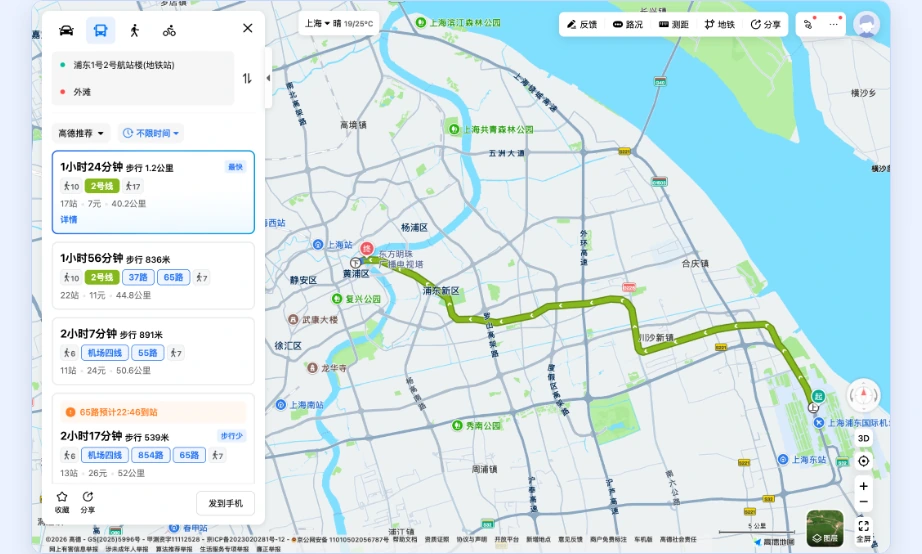Viewport: 922px width, 554px height.
Task: Open the route icon with red dot
Action: coord(809,24)
